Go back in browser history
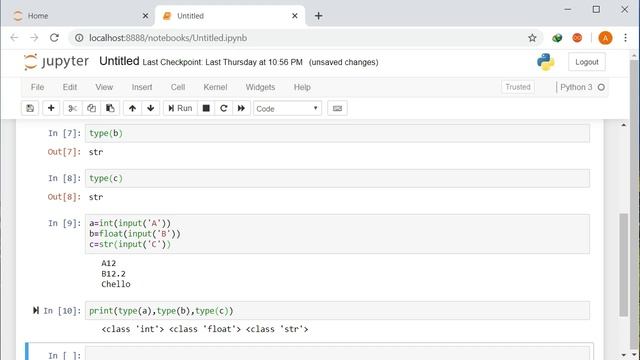Image resolution: width=640 pixels, height=360 pixels. [15, 38]
